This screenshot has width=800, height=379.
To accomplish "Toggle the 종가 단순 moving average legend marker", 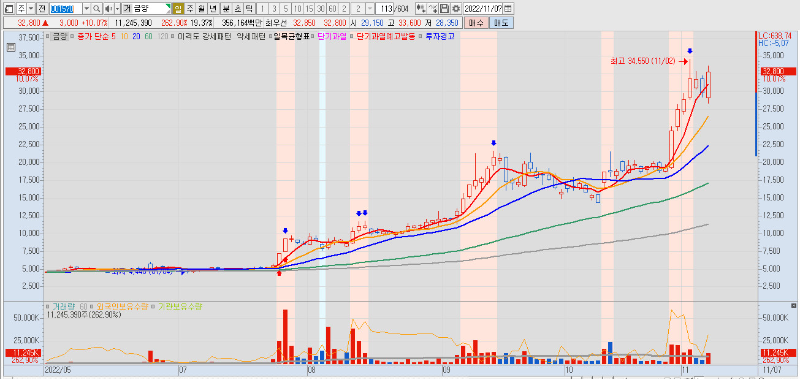I will point(72,37).
